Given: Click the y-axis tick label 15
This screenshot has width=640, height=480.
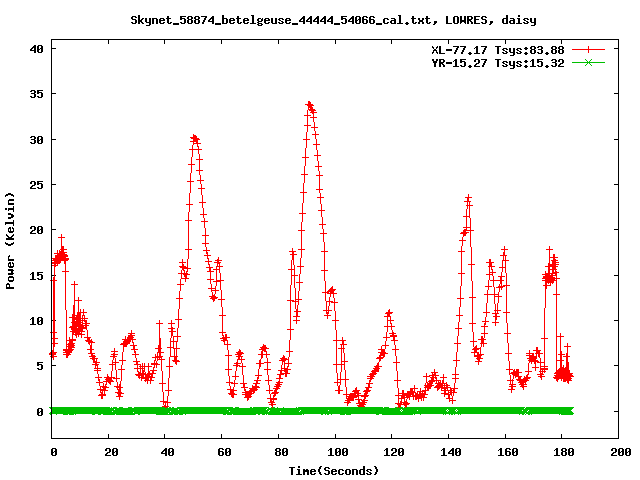Looking at the screenshot, I should point(37,276).
